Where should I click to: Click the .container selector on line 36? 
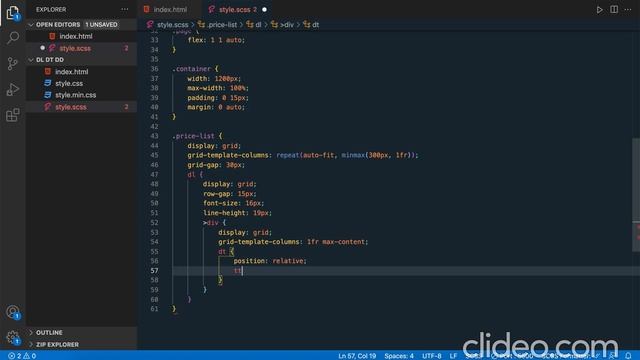pos(191,69)
